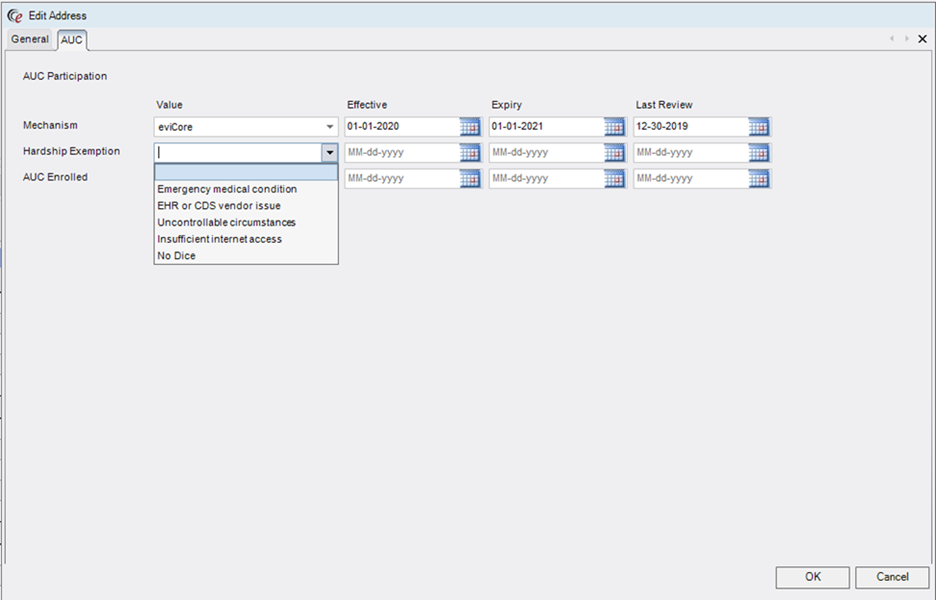This screenshot has height=600, width=936.
Task: Open calendar for Hardship Exemption Last Review
Action: coord(759,153)
